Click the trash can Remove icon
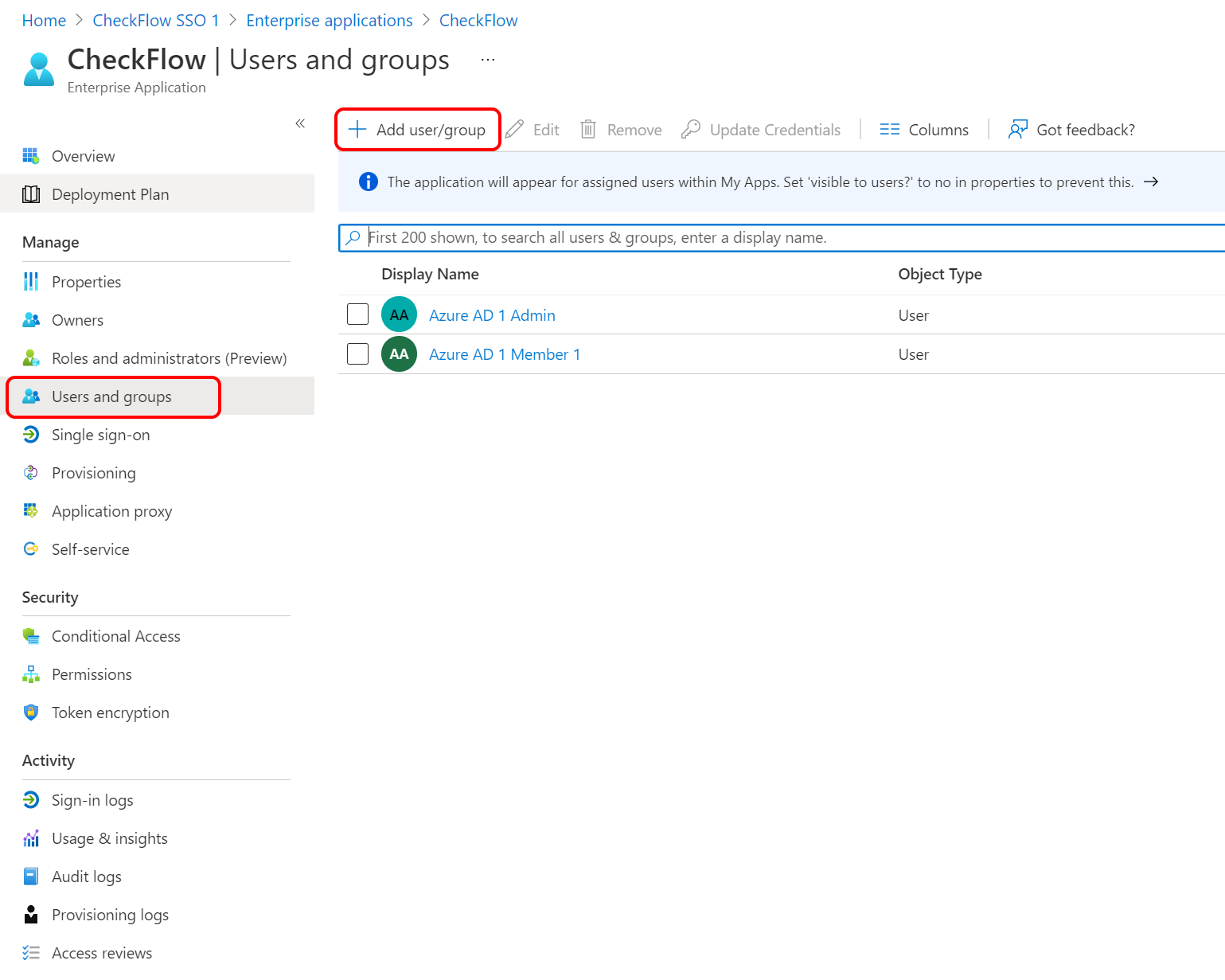This screenshot has height=980, width=1225. point(588,130)
